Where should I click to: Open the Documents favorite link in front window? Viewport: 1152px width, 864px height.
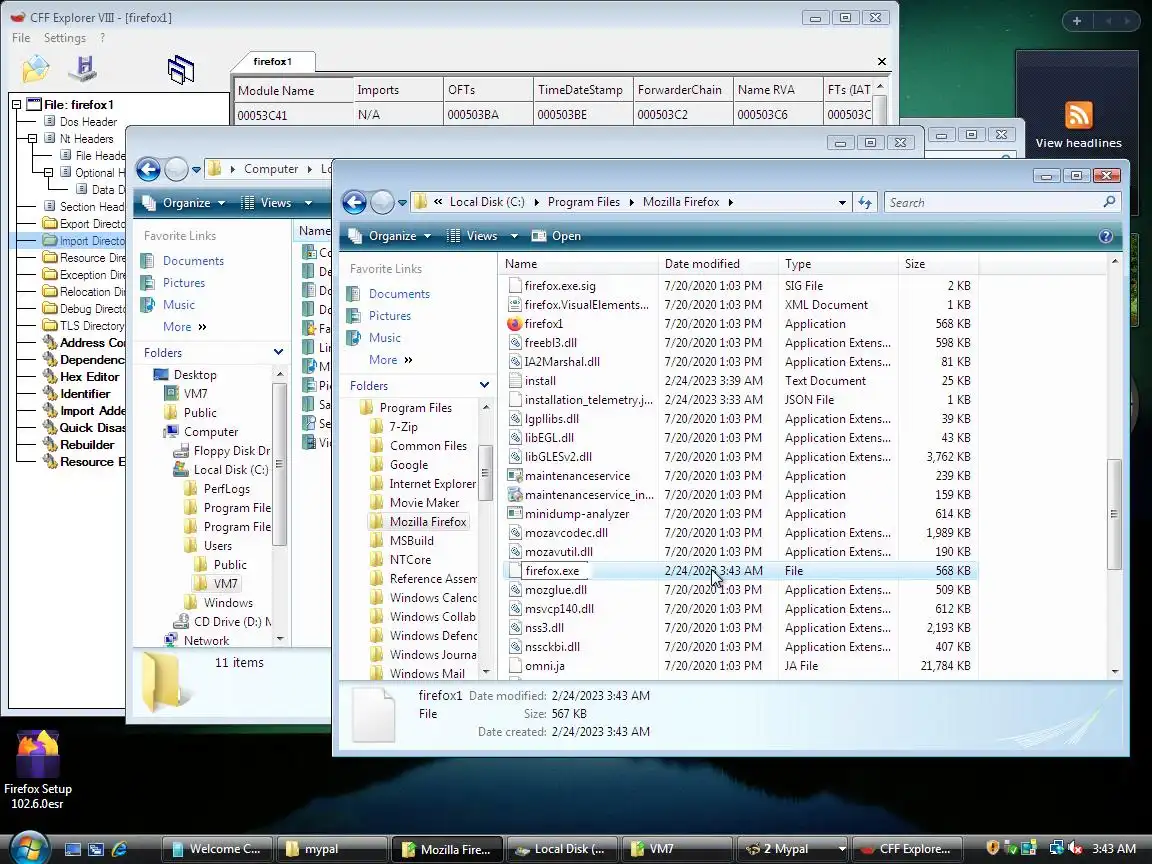399,294
